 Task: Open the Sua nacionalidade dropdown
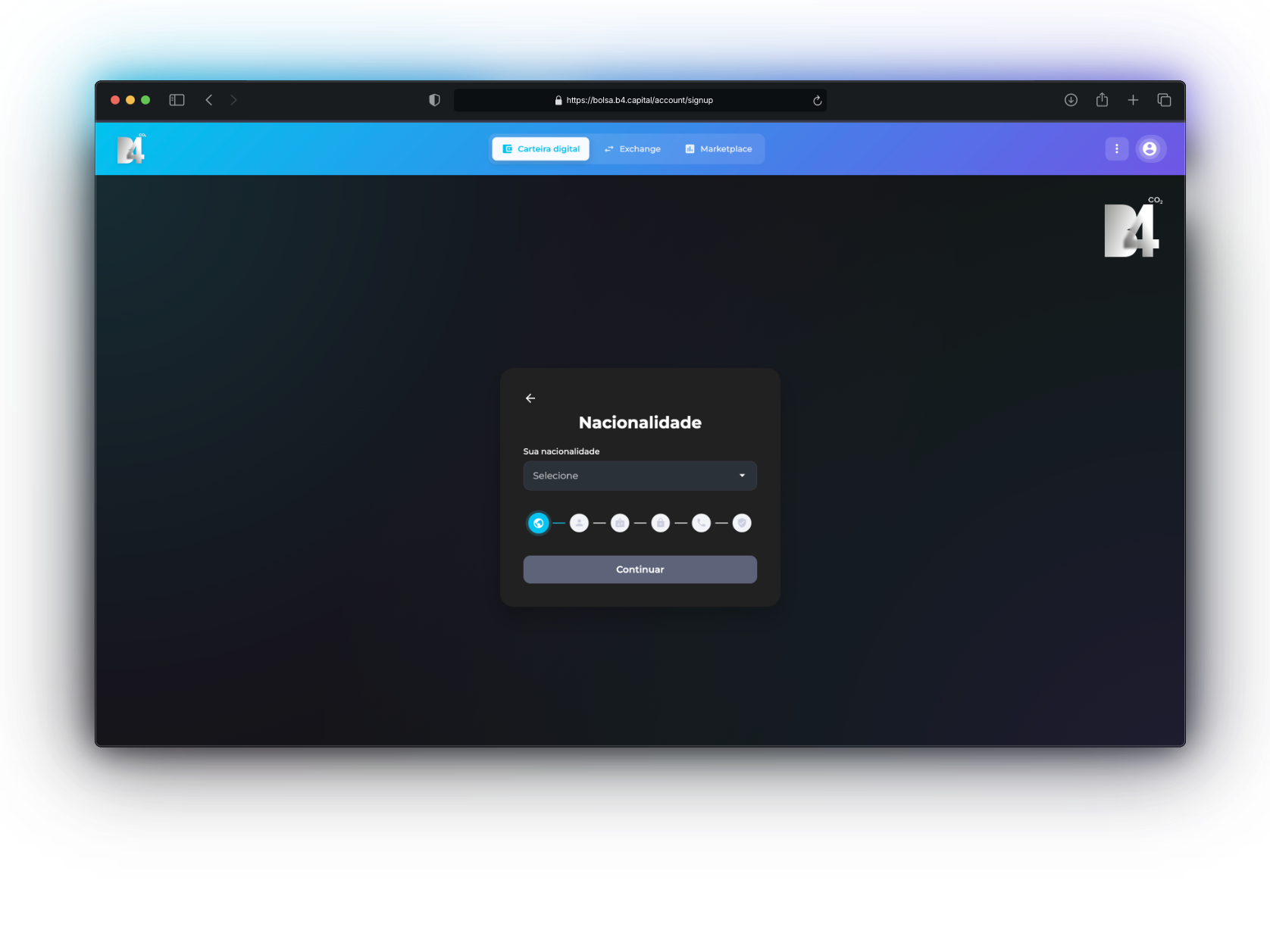tap(639, 476)
